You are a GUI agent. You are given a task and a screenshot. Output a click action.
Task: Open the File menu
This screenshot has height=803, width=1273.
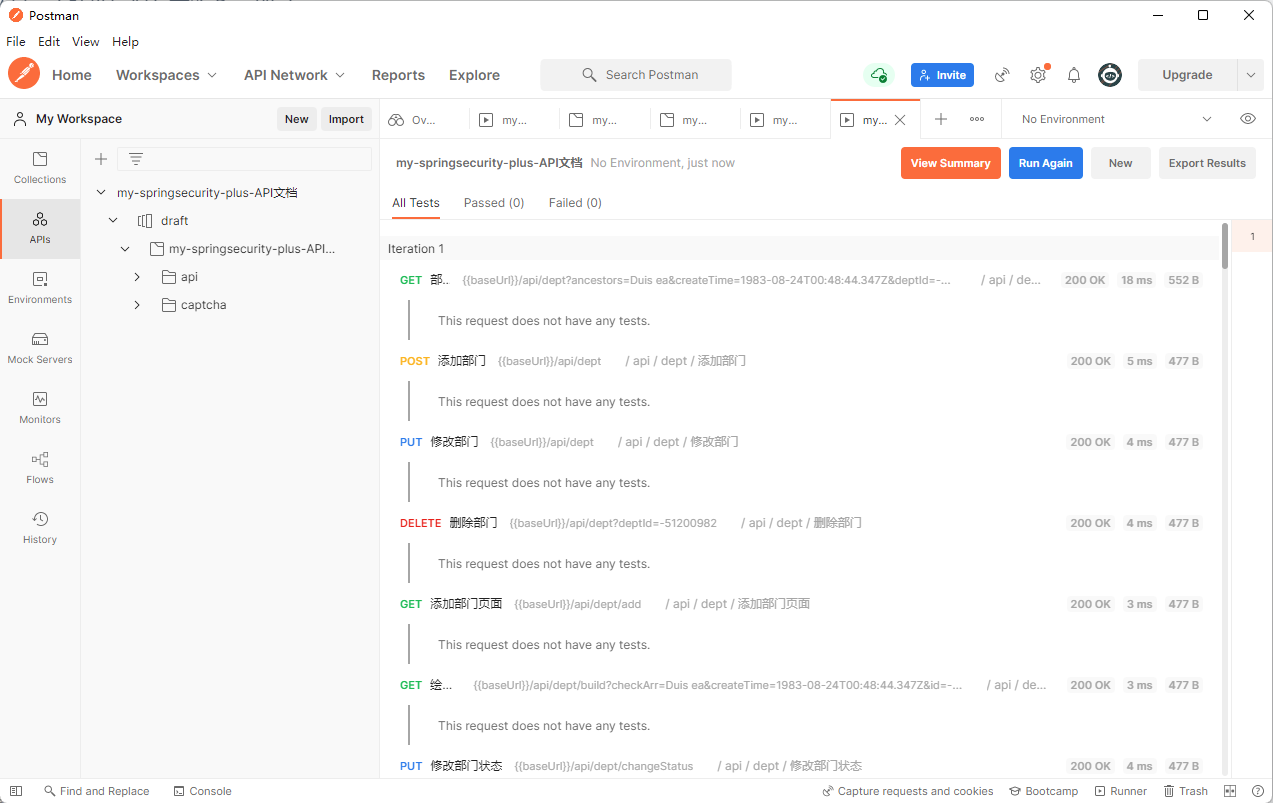coord(16,42)
